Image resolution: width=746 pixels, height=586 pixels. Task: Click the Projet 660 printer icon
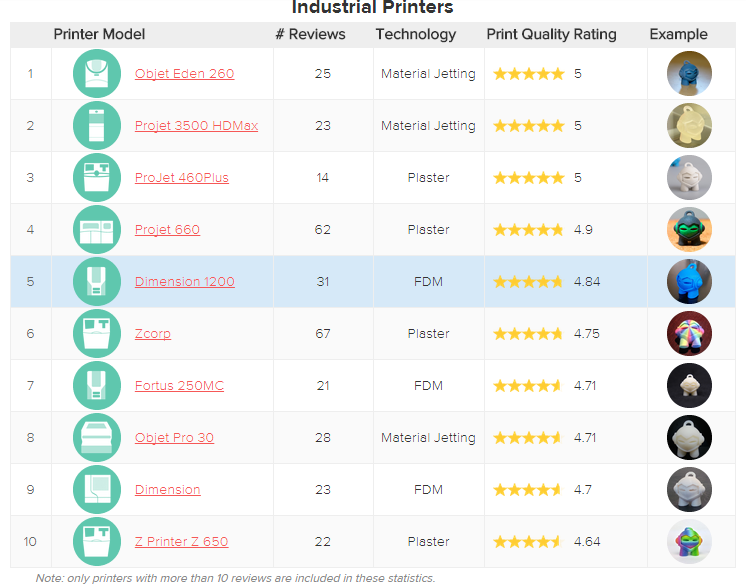point(97,230)
